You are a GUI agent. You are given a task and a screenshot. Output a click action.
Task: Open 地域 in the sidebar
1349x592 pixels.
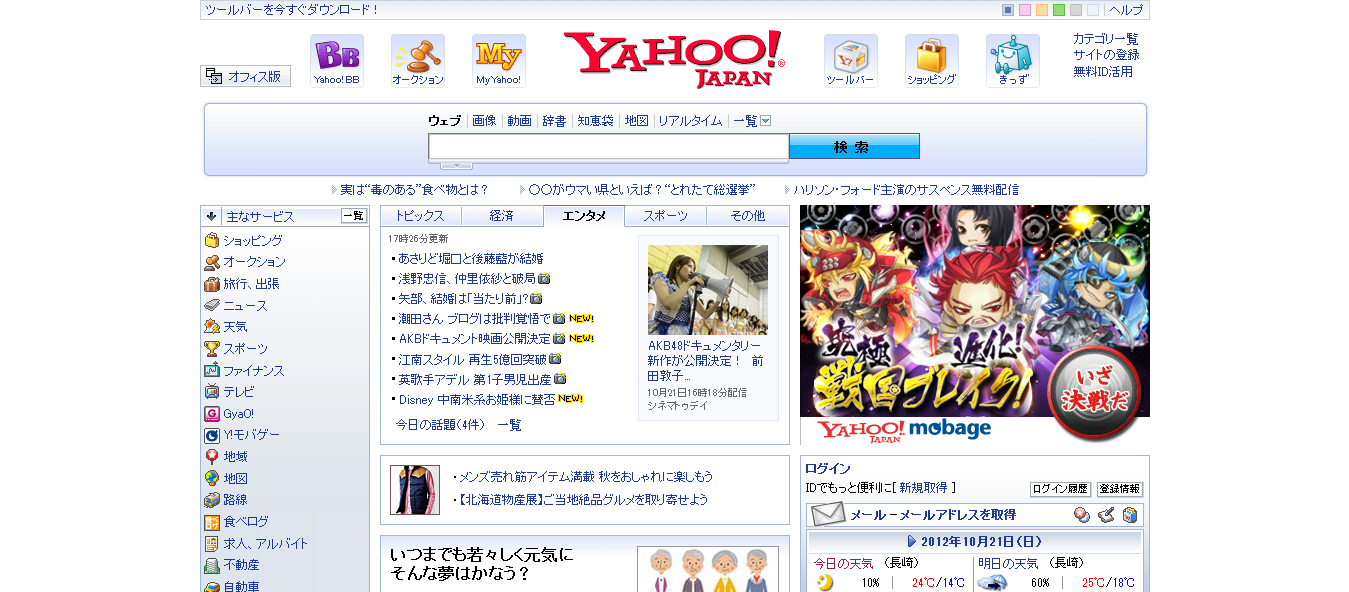pyautogui.click(x=235, y=457)
